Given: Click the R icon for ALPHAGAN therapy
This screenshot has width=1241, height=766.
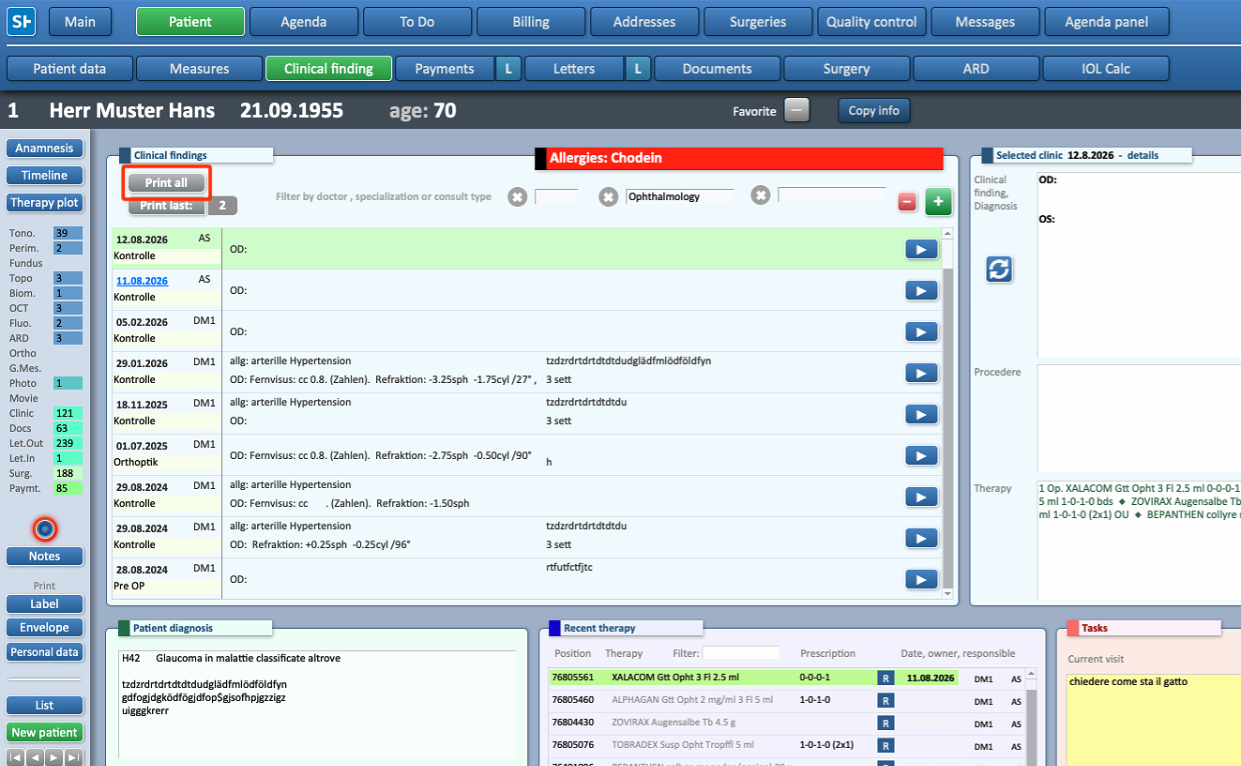Looking at the screenshot, I should (x=885, y=700).
